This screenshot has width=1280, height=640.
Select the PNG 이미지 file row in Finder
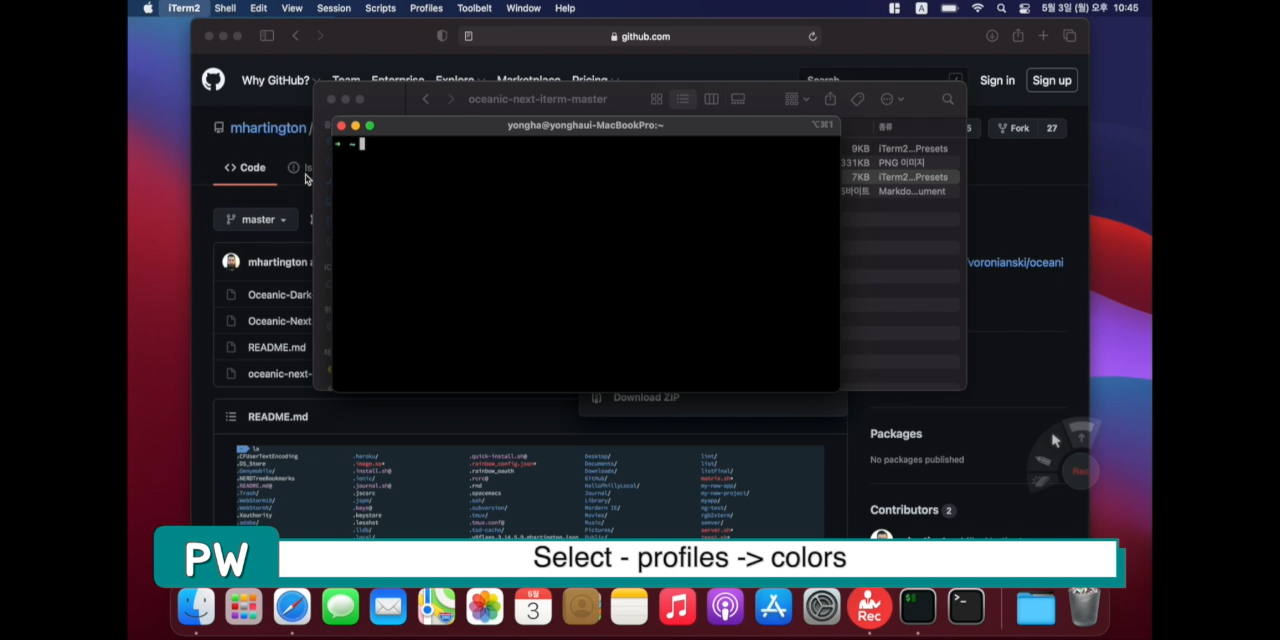pyautogui.click(x=900, y=163)
